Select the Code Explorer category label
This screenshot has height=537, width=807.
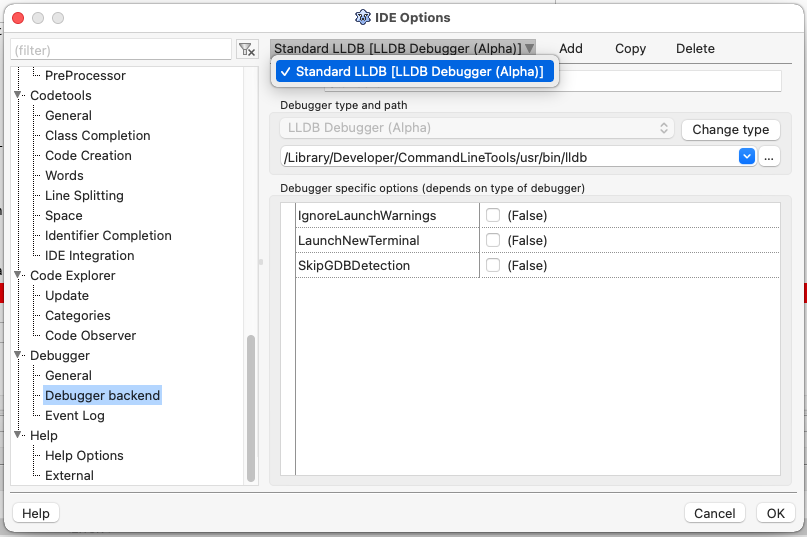(73, 275)
